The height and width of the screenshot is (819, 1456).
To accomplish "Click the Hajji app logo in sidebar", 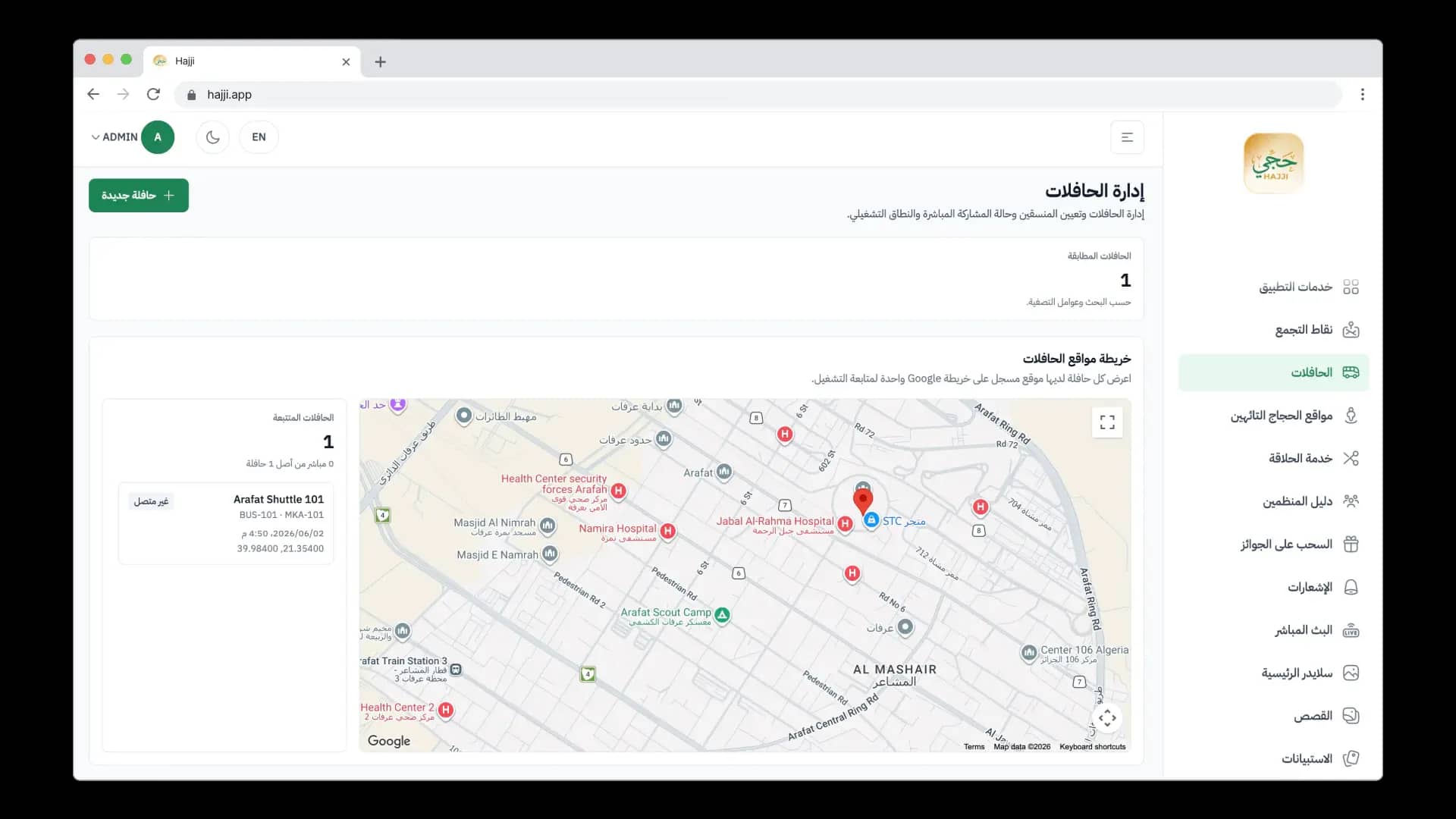I will (x=1273, y=163).
